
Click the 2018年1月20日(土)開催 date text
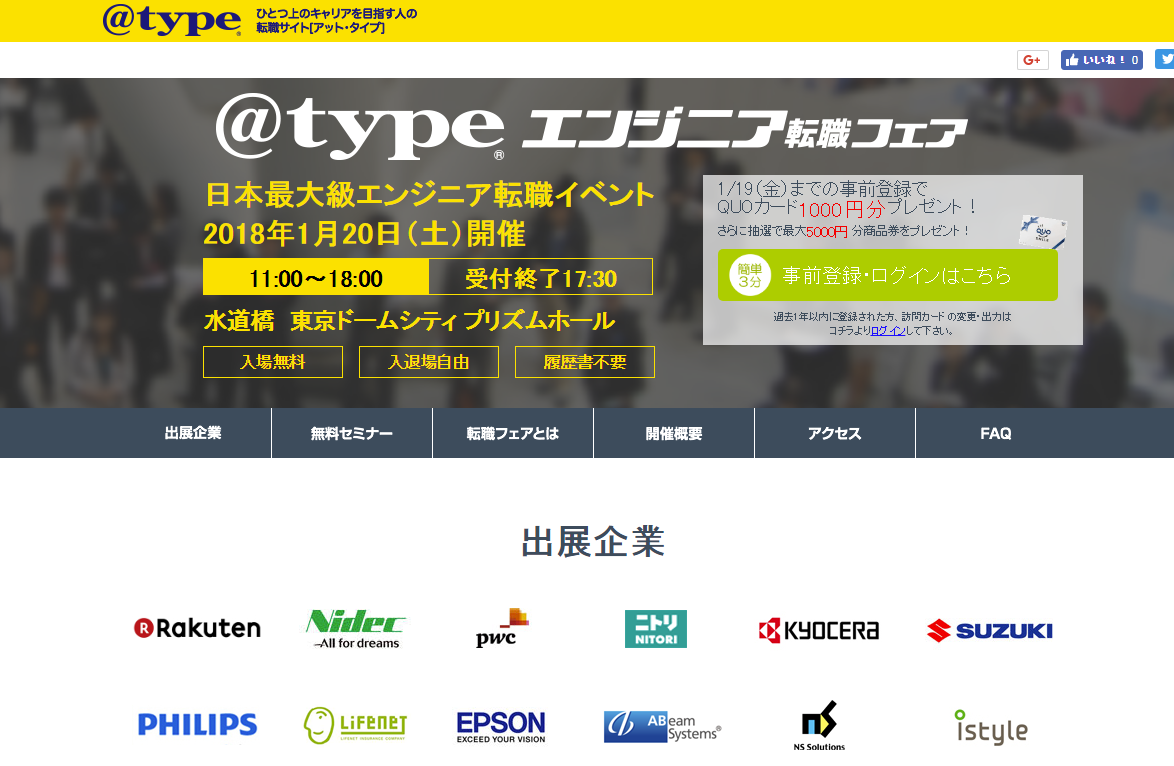tap(365, 234)
